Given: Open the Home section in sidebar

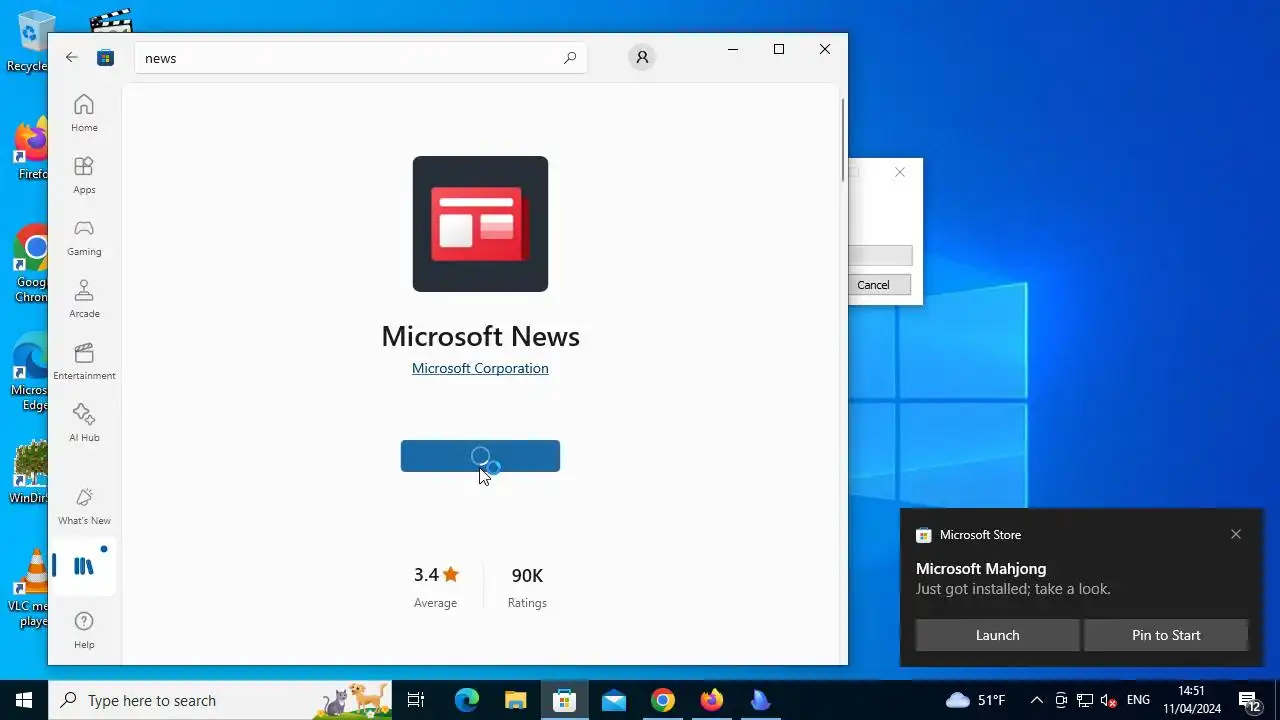Looking at the screenshot, I should coord(84,113).
